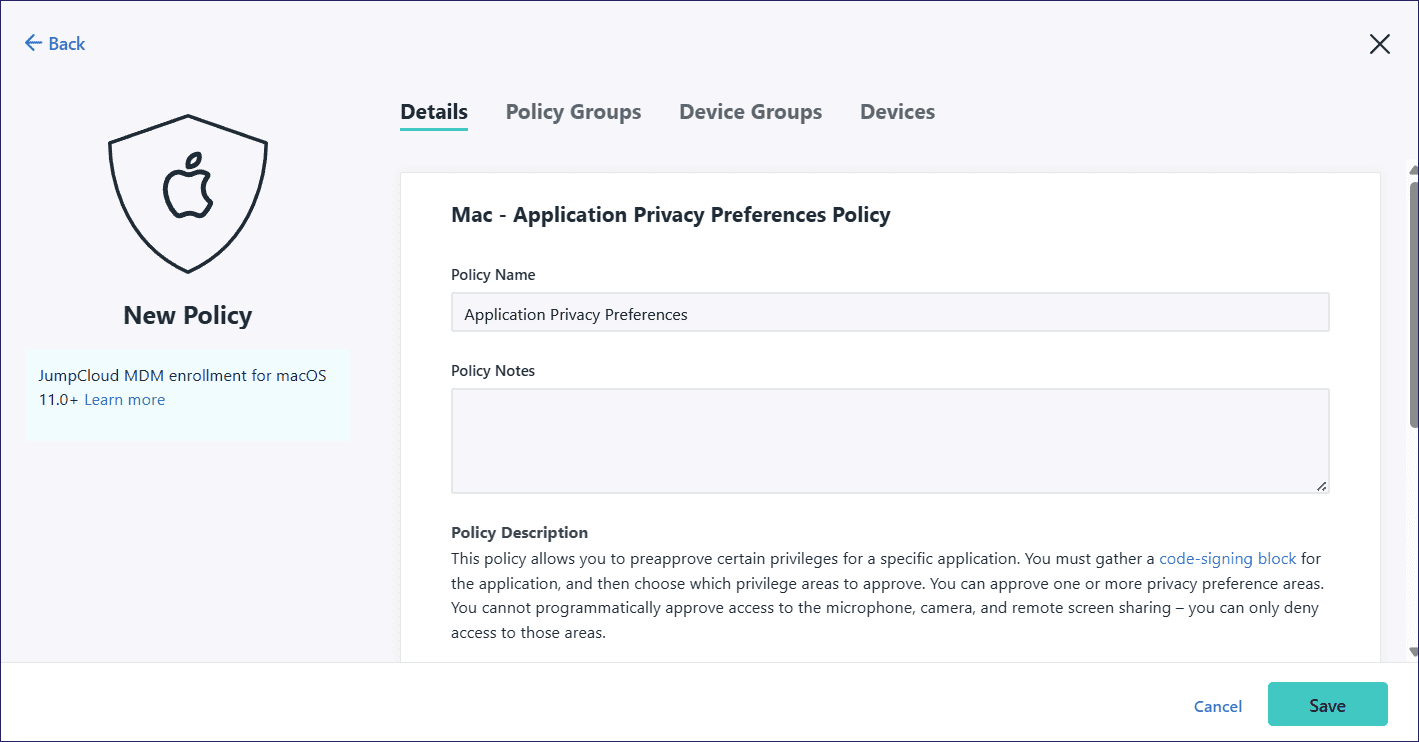Screen dimensions: 1419x742
Task: Switch to the Device Groups tab
Action: (x=750, y=111)
